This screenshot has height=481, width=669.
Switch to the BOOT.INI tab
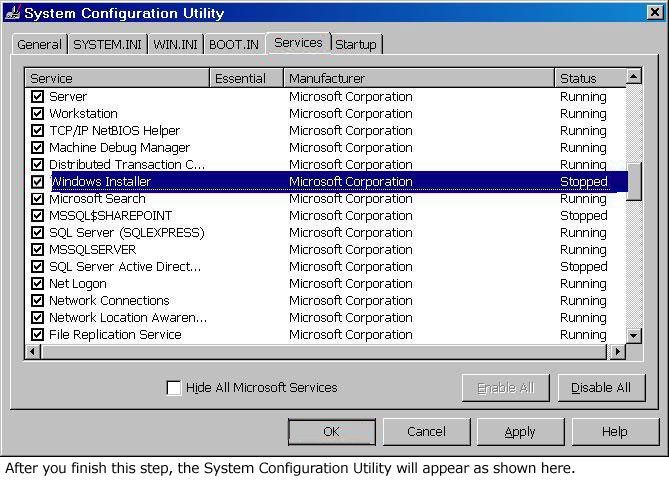(x=234, y=44)
